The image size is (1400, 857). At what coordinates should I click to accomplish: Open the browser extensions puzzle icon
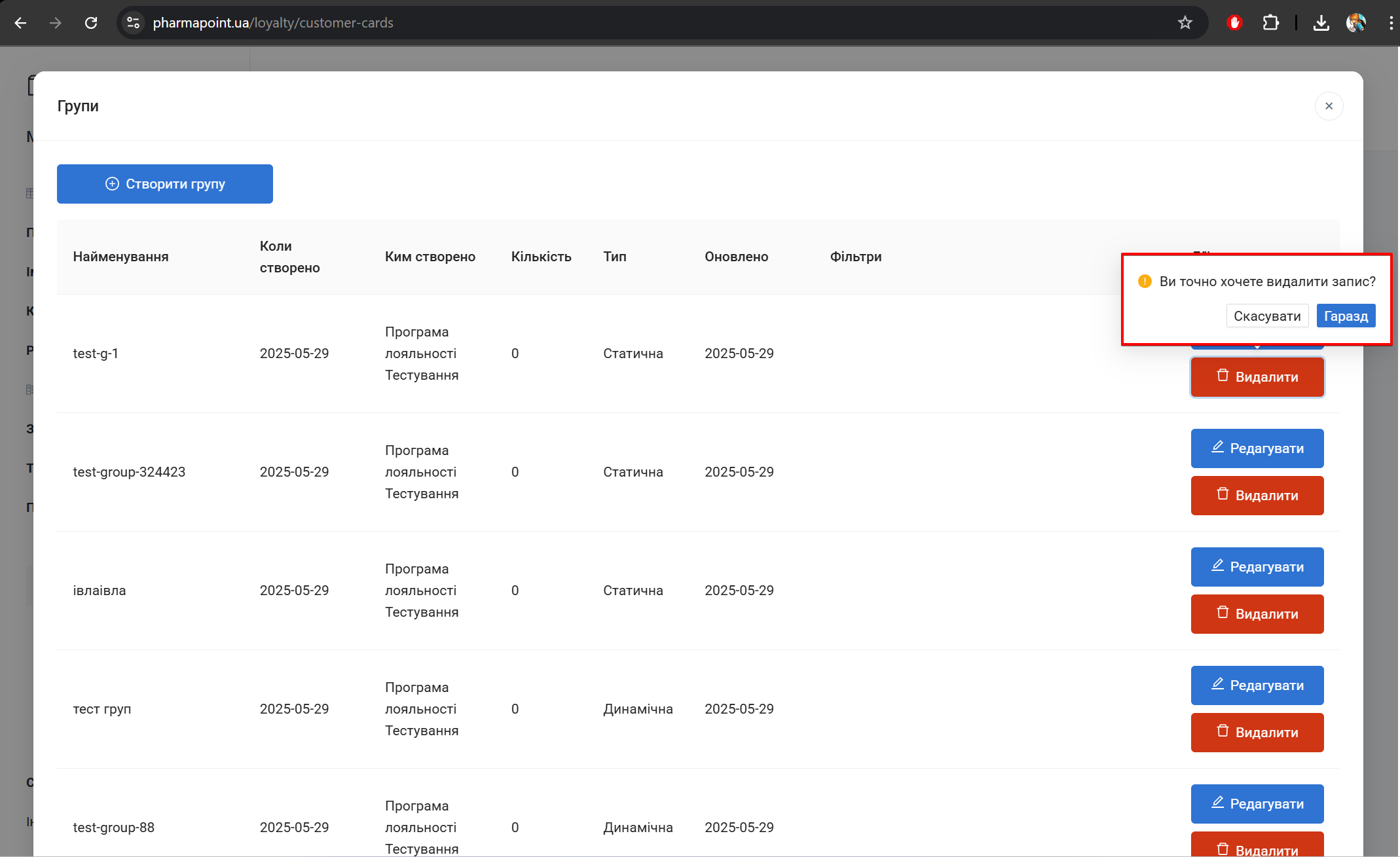pos(1270,23)
